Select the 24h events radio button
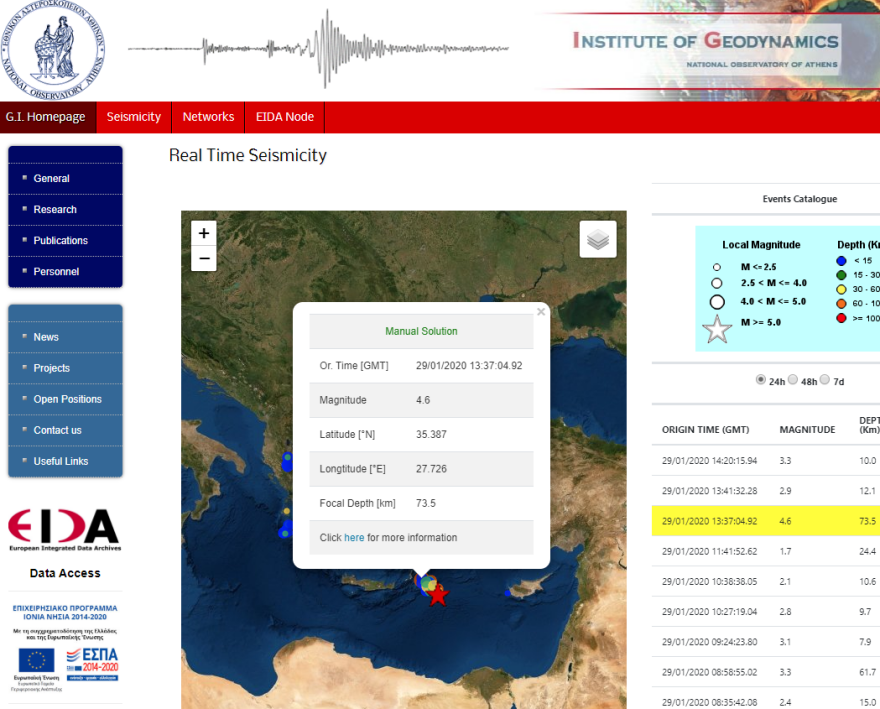880x709 pixels. point(760,380)
